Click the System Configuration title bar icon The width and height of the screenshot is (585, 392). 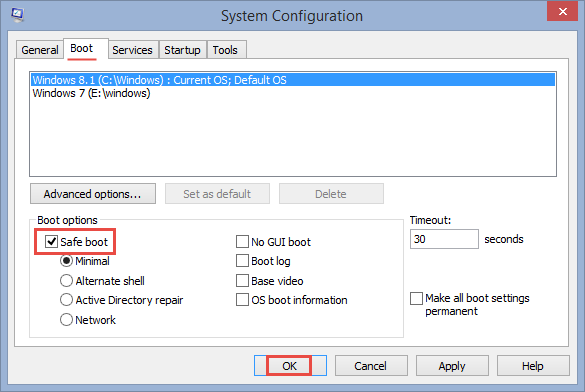tap(17, 15)
